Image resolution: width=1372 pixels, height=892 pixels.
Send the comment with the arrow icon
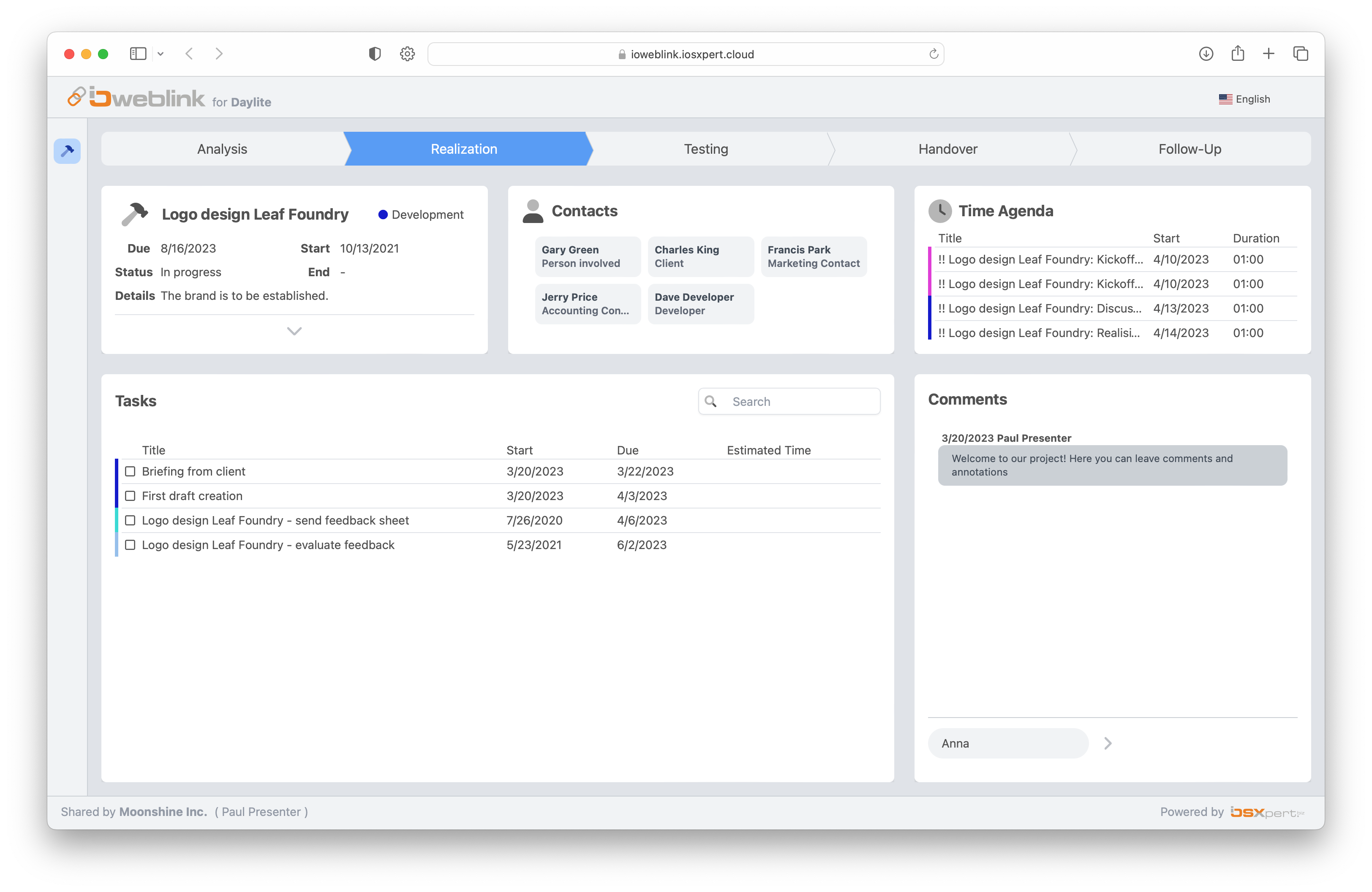pos(1108,743)
